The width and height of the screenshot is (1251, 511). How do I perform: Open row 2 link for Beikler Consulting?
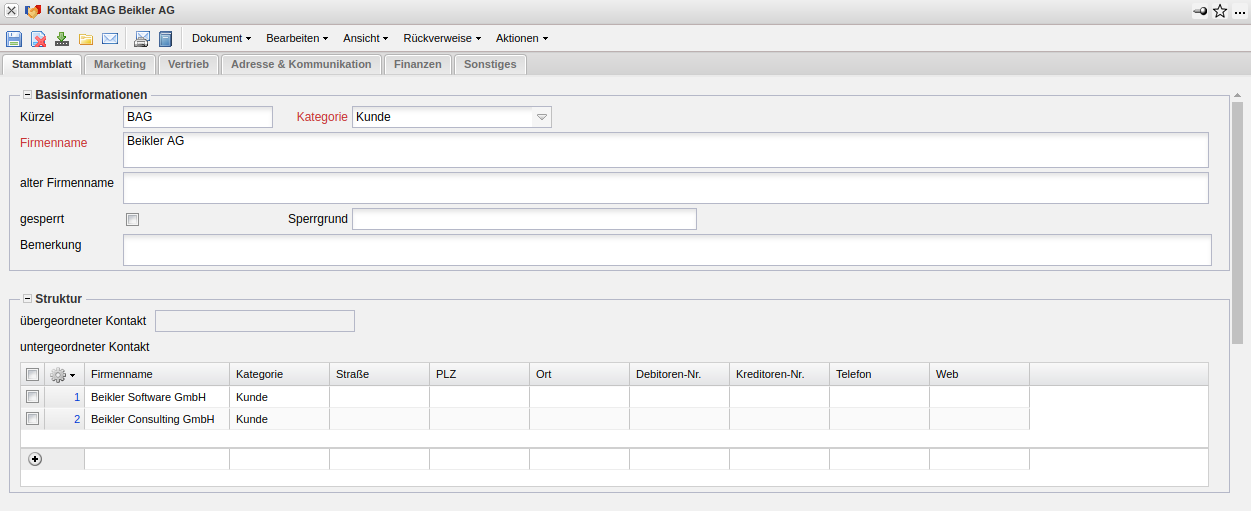[77, 419]
